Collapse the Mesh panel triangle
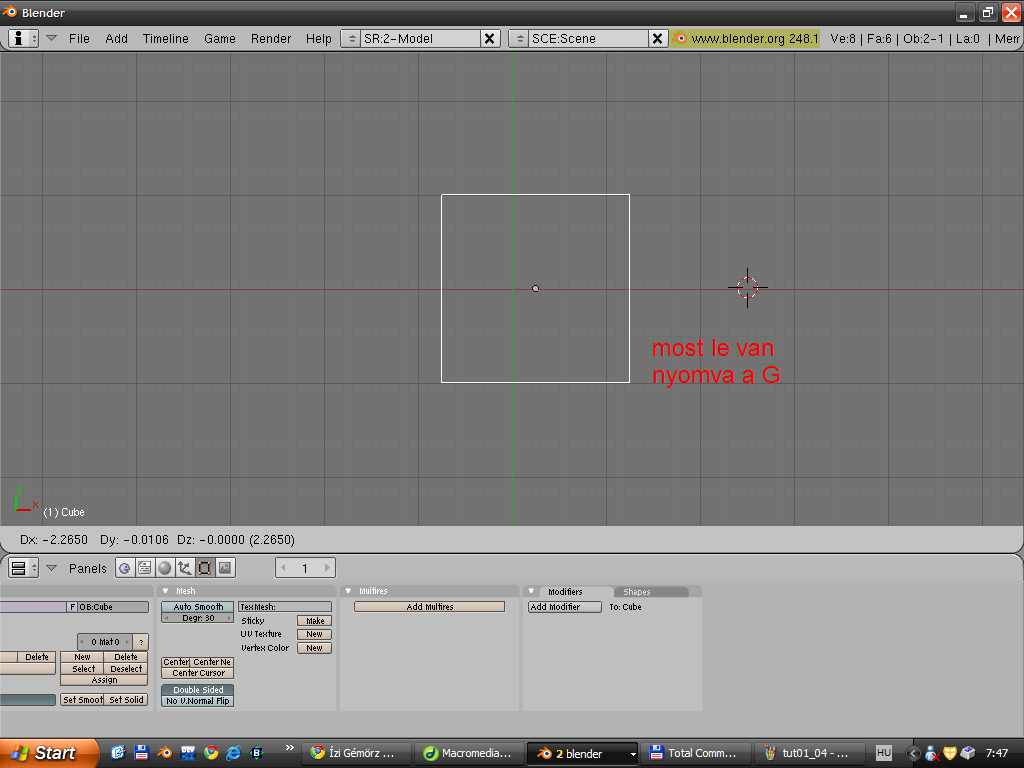The height and width of the screenshot is (768, 1024). [166, 592]
